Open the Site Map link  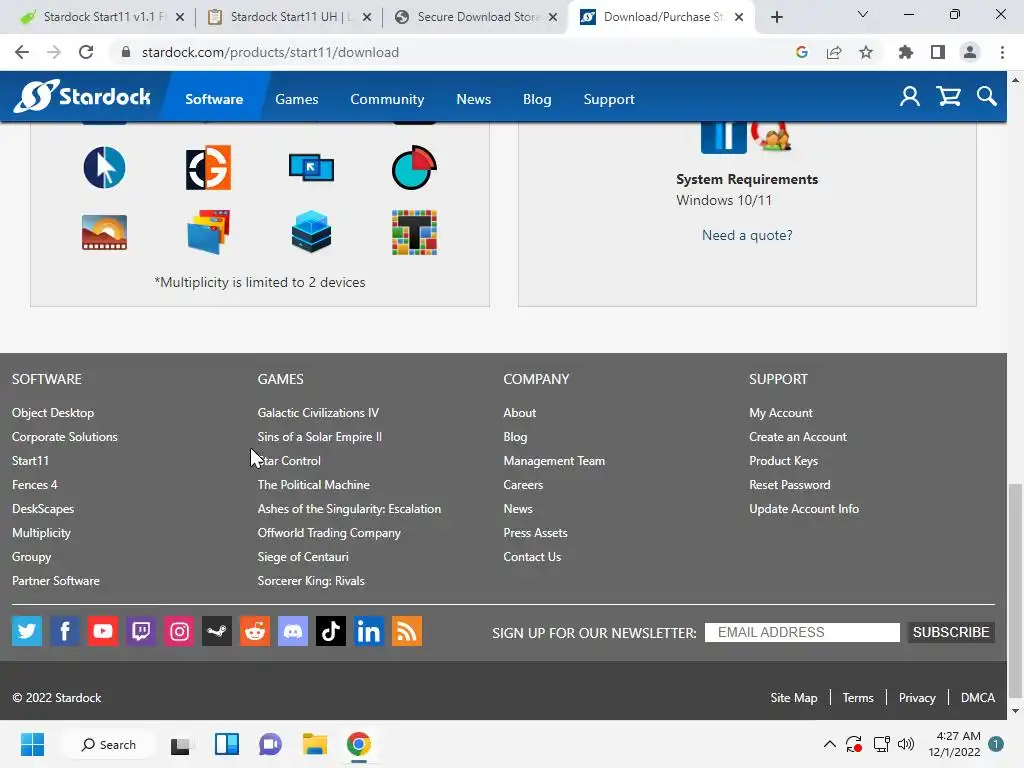(793, 697)
